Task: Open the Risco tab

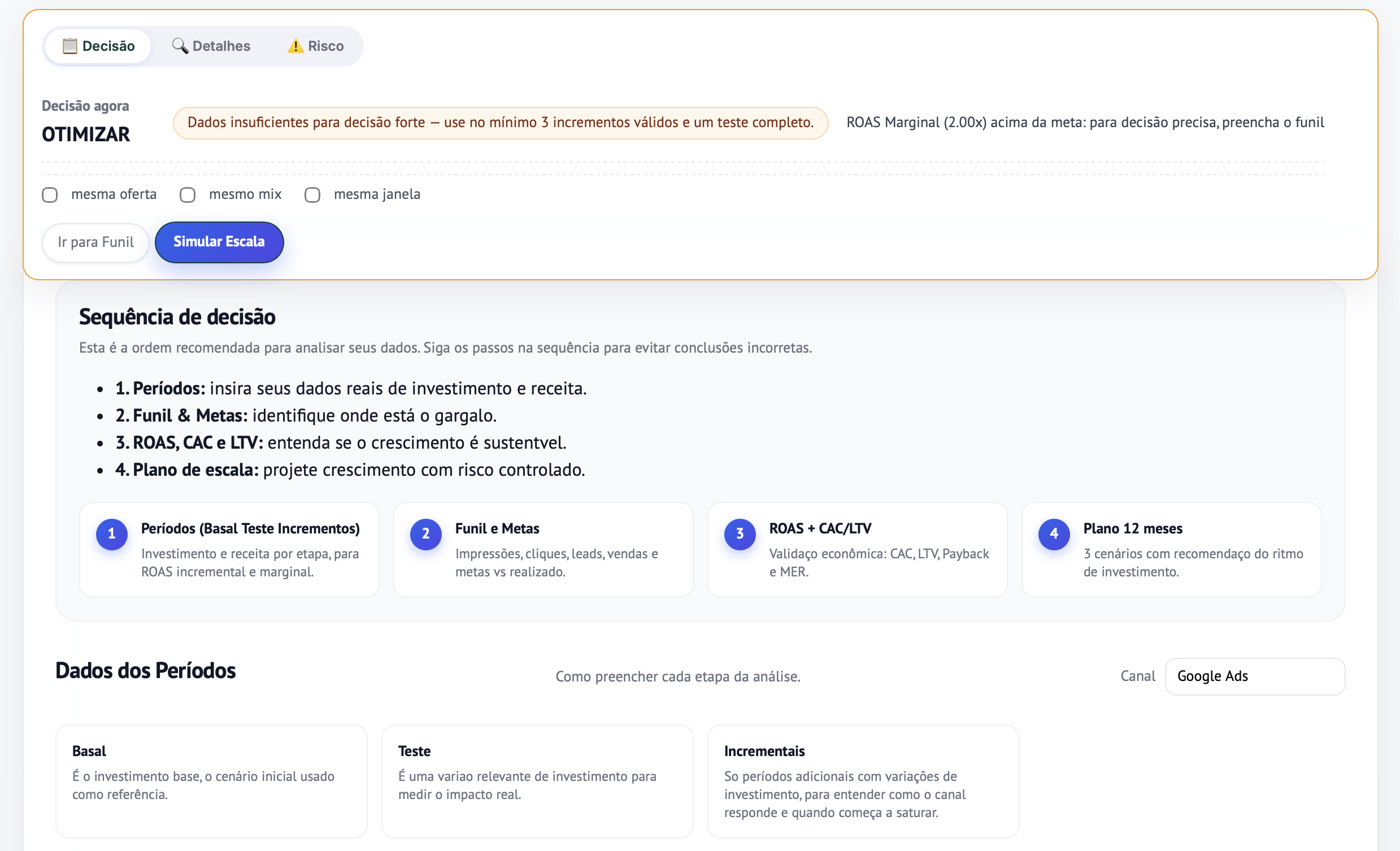Action: tap(316, 46)
